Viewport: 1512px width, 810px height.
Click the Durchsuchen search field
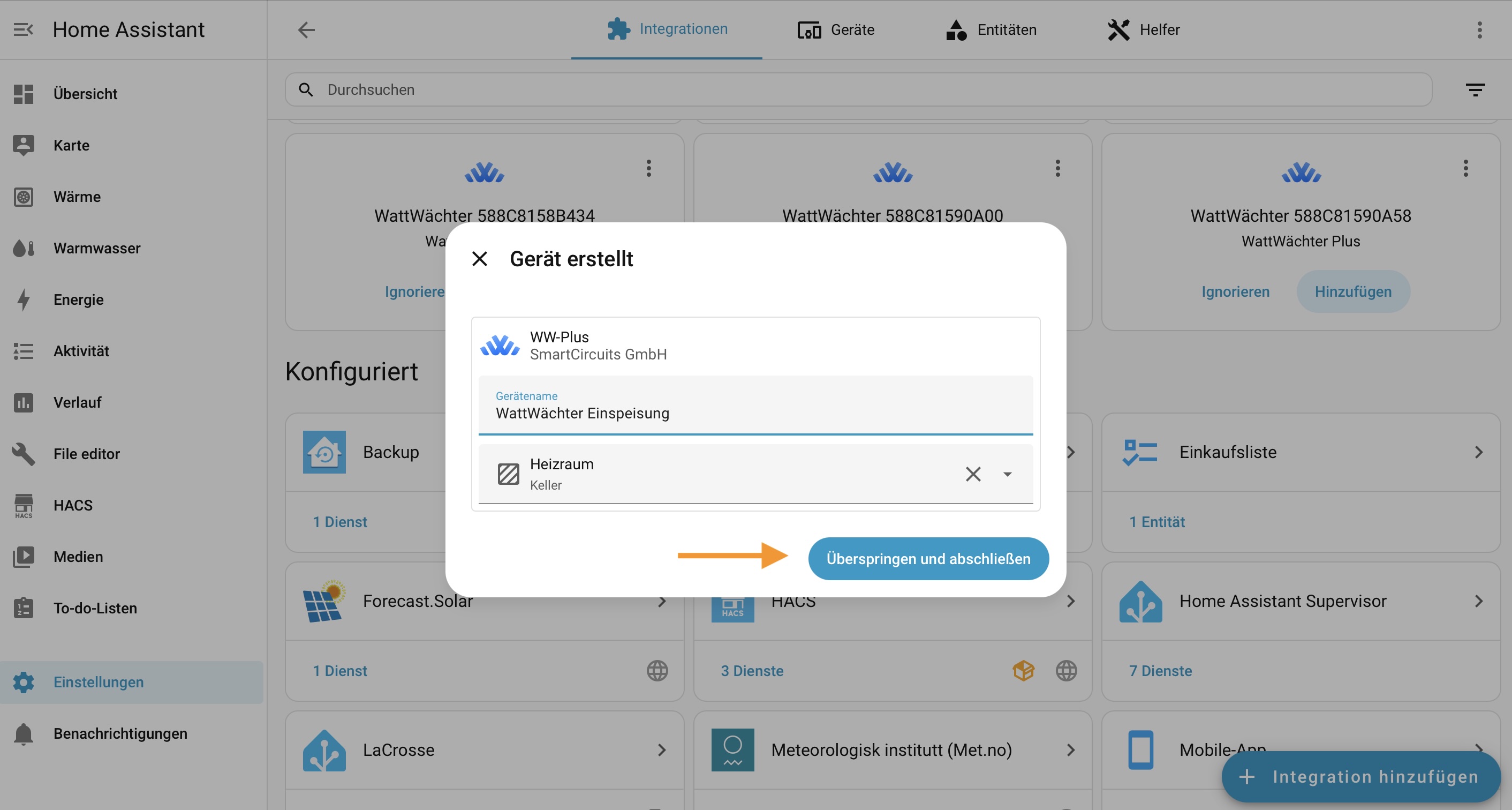[857, 90]
